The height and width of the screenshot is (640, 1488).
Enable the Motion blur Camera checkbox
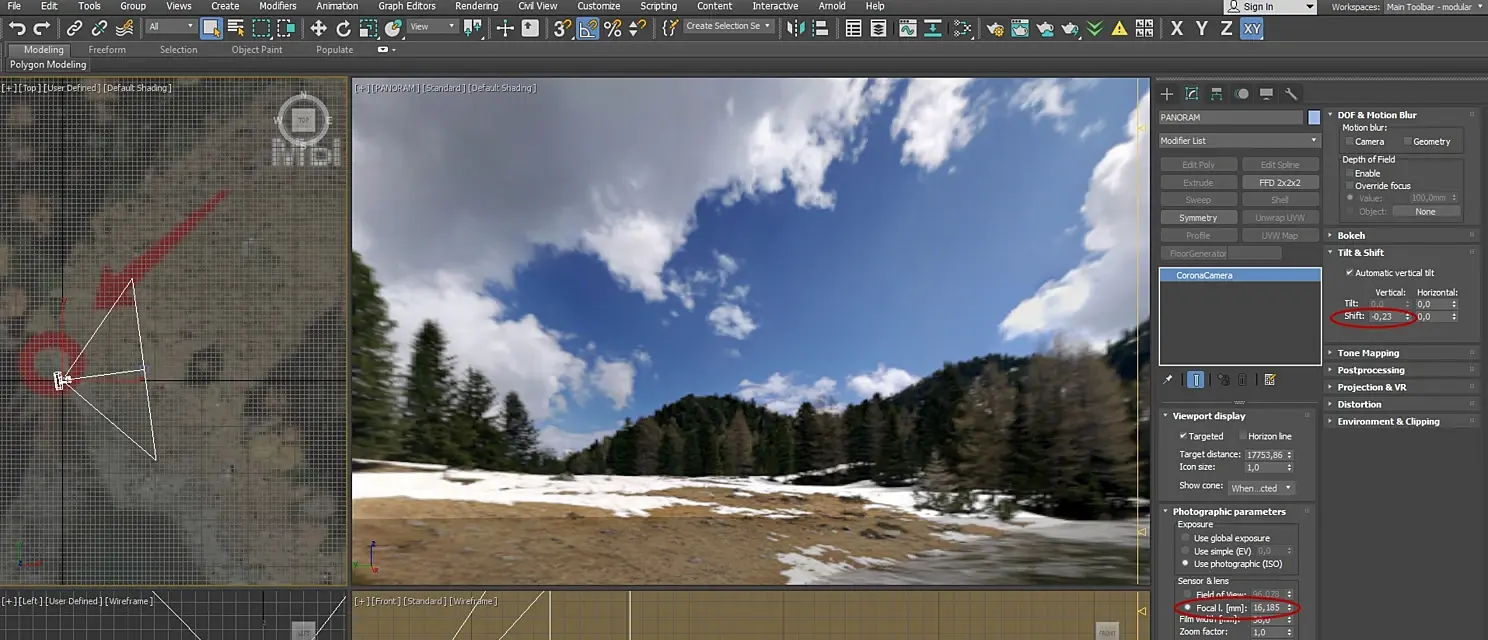[x=1349, y=142]
